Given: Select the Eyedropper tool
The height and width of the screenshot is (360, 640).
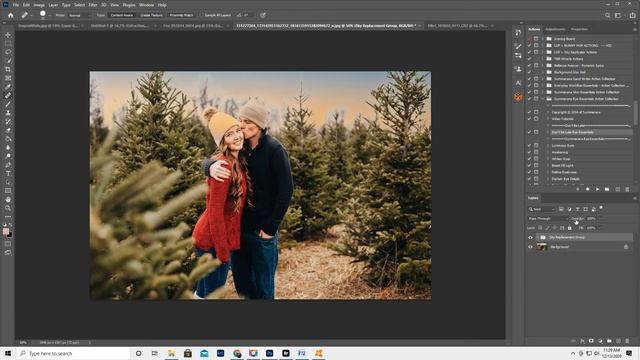Looking at the screenshot, I should 8,87.
